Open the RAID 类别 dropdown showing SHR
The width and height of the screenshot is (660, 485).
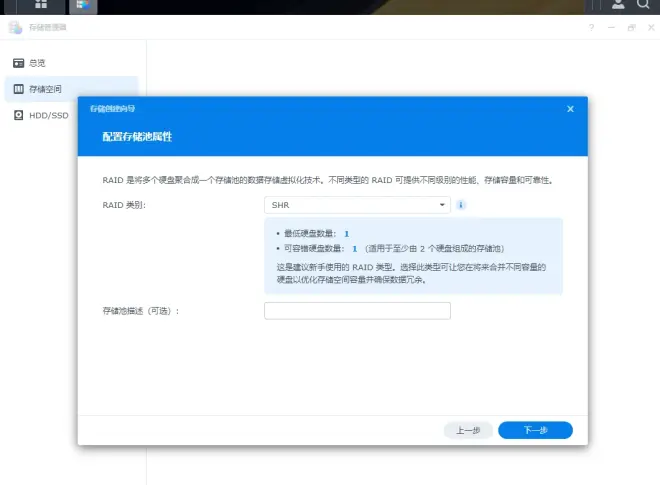point(357,205)
